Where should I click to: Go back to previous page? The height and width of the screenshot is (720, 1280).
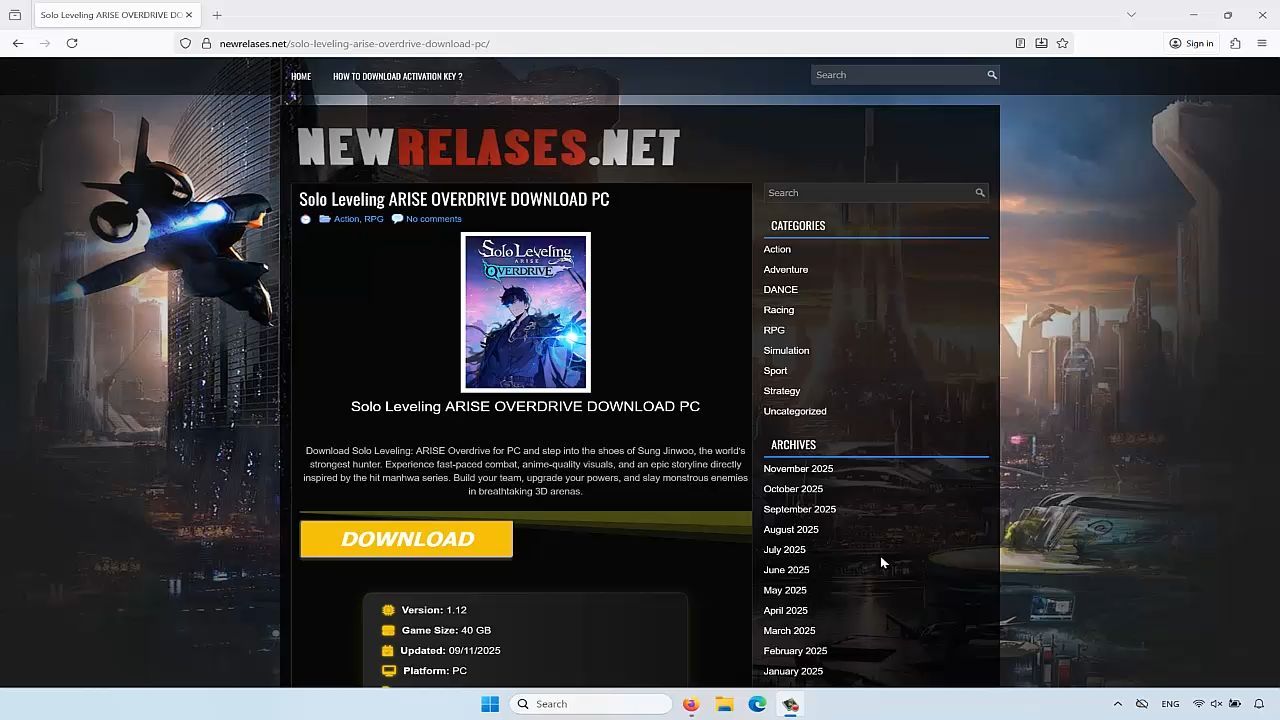click(18, 43)
